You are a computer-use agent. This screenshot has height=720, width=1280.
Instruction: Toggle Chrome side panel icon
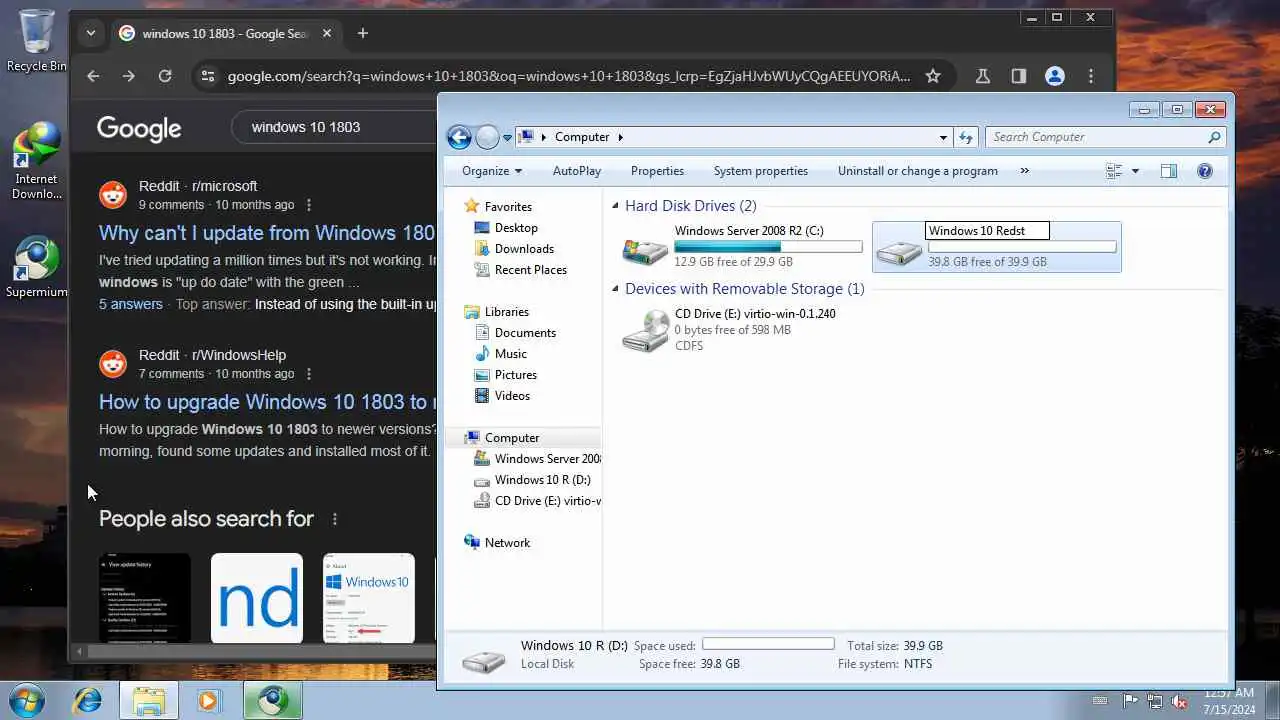click(1018, 76)
